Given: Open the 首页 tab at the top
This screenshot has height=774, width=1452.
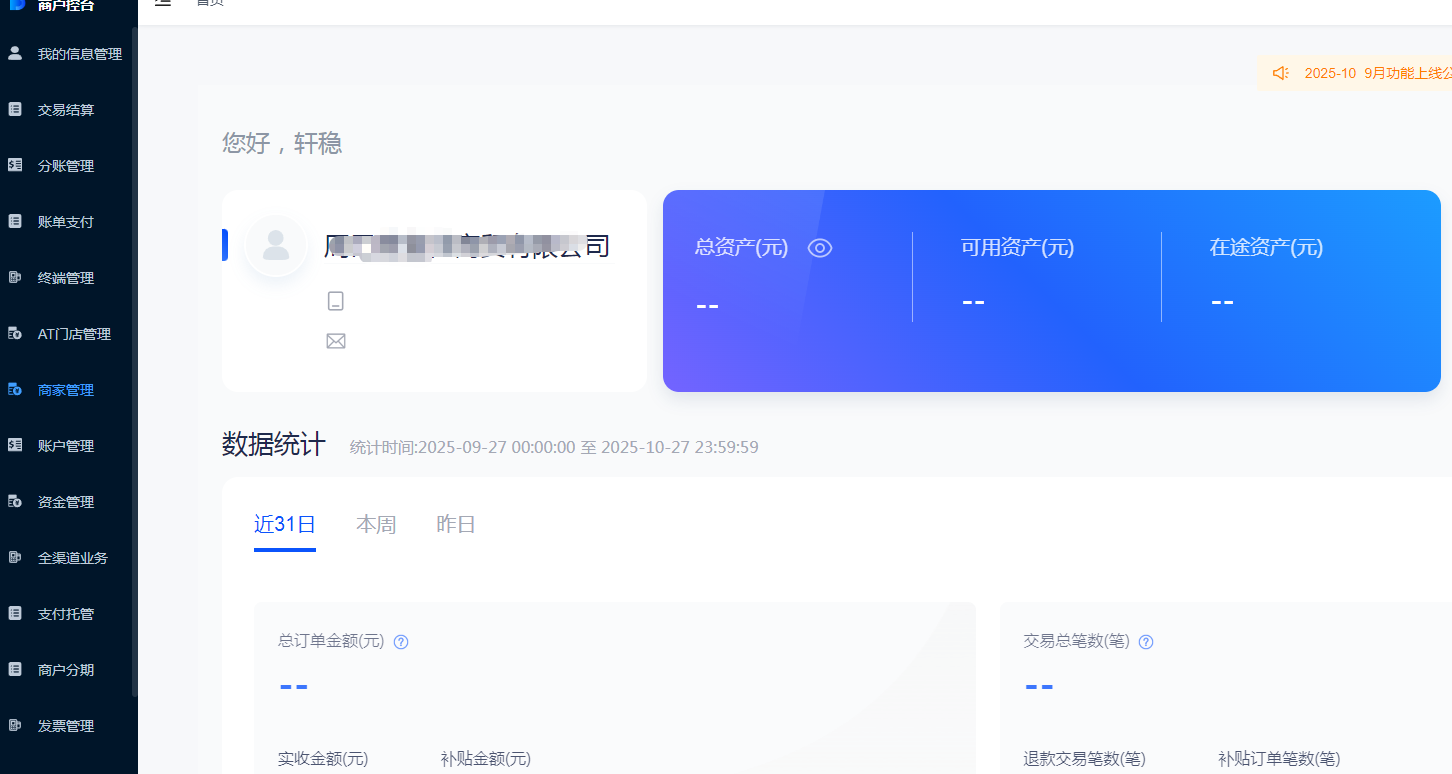Looking at the screenshot, I should 209,4.
